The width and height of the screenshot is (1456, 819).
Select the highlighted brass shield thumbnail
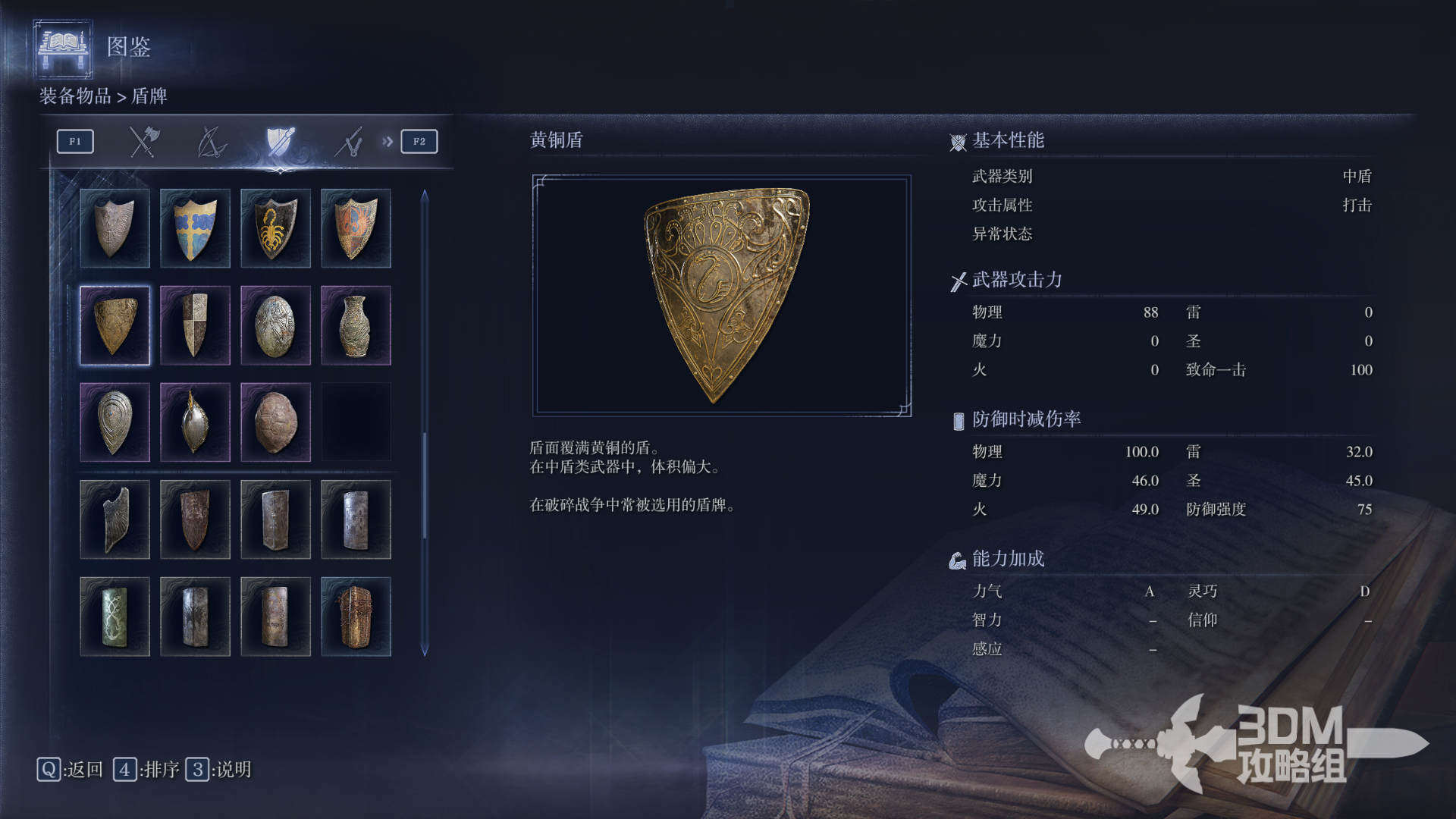(115, 325)
